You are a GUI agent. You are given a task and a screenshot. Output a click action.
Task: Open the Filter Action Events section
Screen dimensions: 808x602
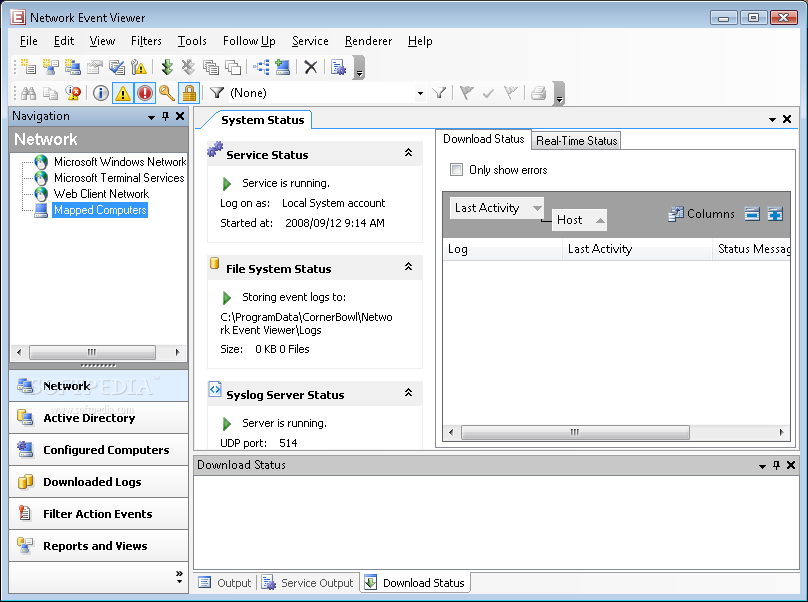click(98, 514)
